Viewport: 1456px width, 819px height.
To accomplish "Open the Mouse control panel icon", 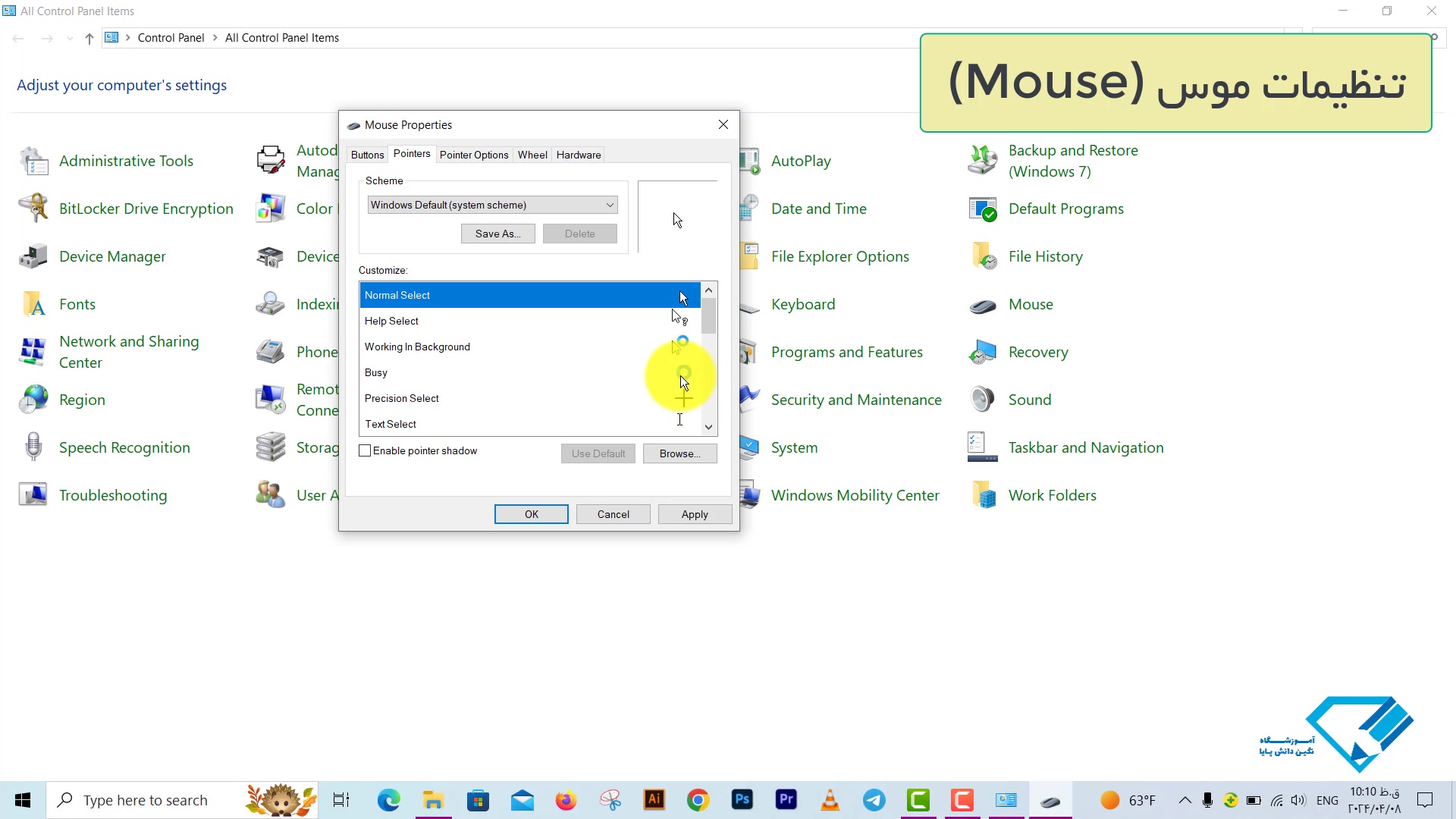I will tap(983, 305).
